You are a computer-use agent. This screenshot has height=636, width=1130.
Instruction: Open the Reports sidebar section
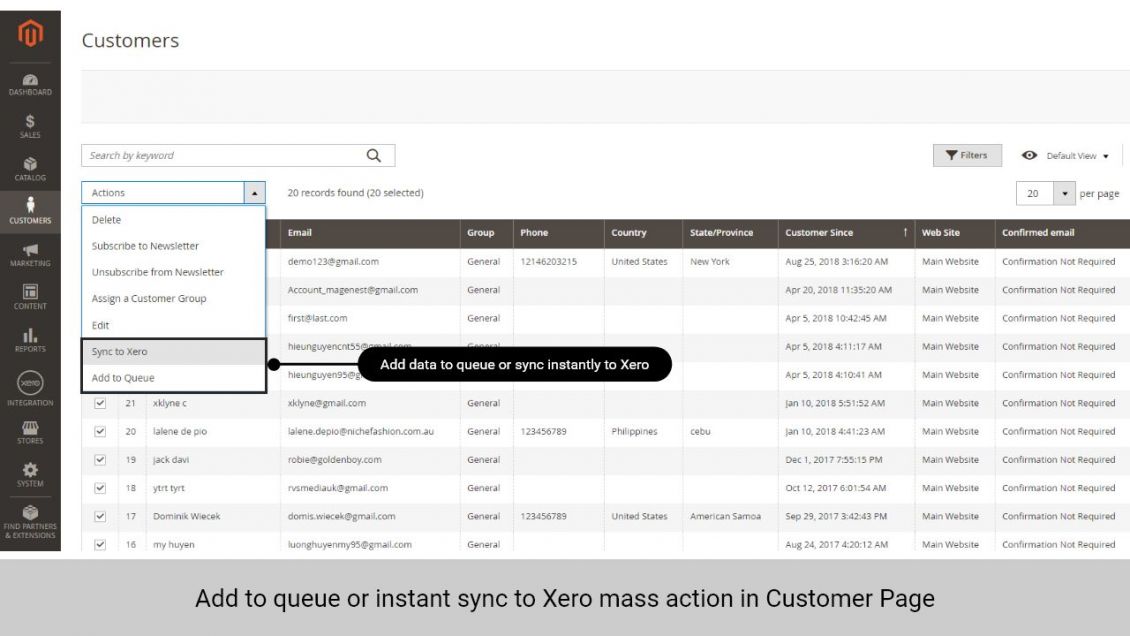(x=30, y=340)
